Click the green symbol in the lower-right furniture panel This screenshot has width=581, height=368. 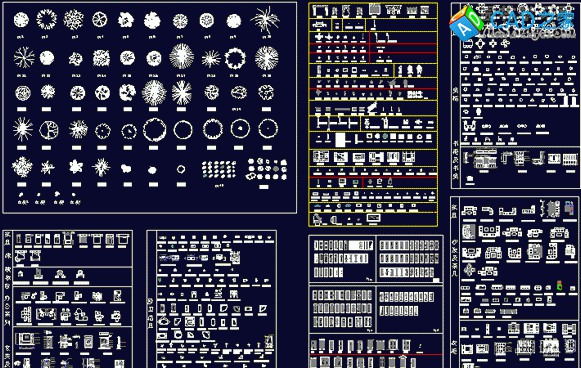tap(559, 285)
